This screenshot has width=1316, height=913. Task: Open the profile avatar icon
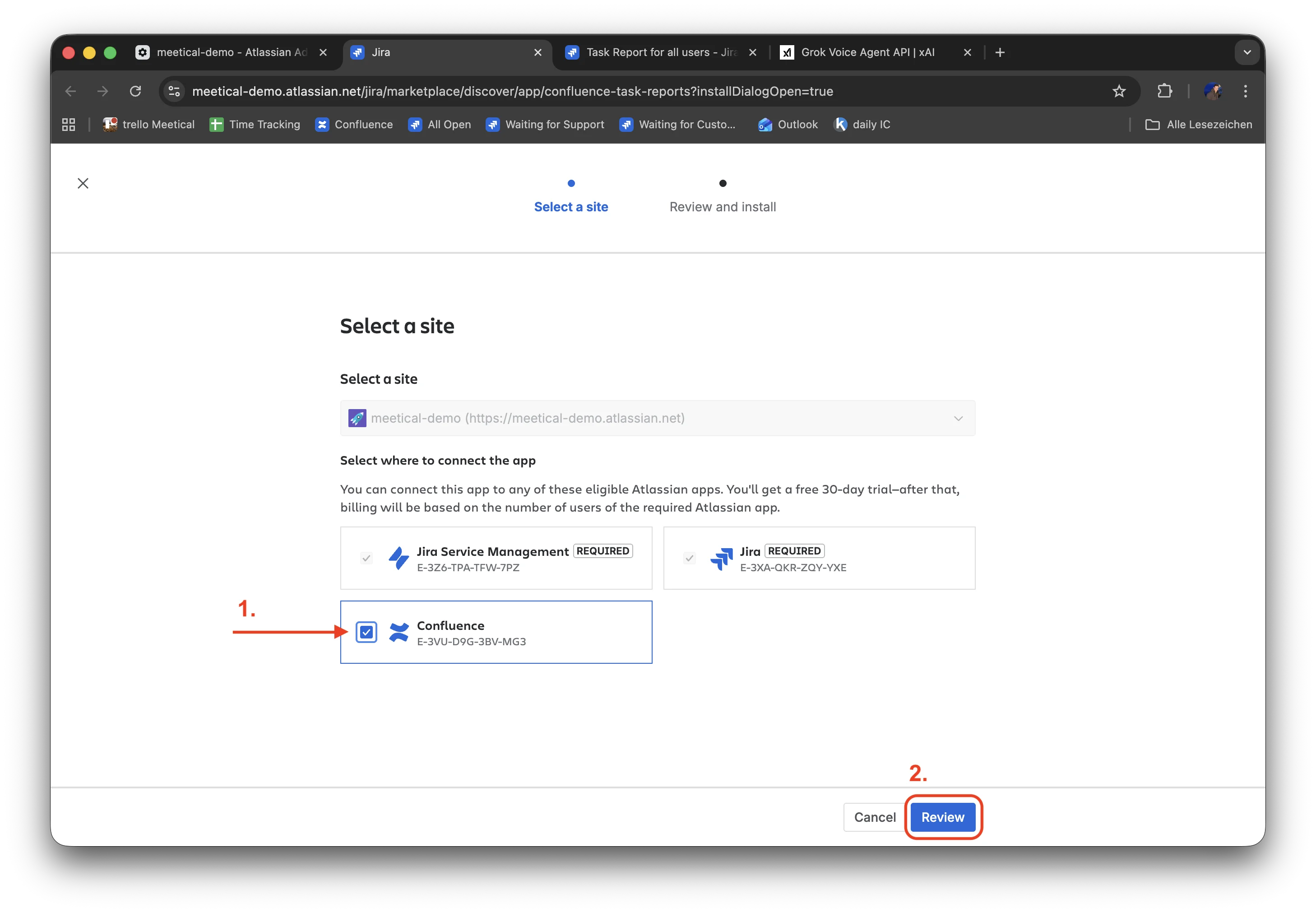1212,91
